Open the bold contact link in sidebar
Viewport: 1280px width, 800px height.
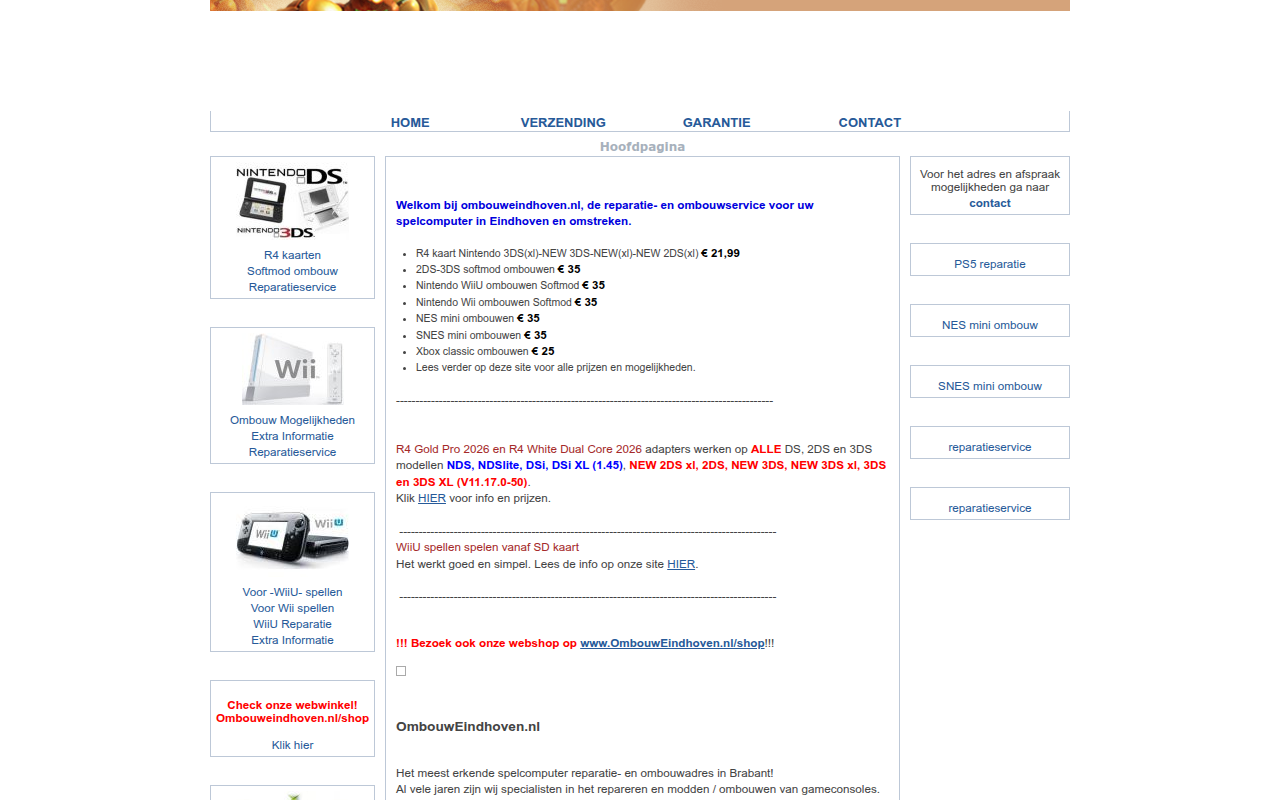[x=990, y=203]
